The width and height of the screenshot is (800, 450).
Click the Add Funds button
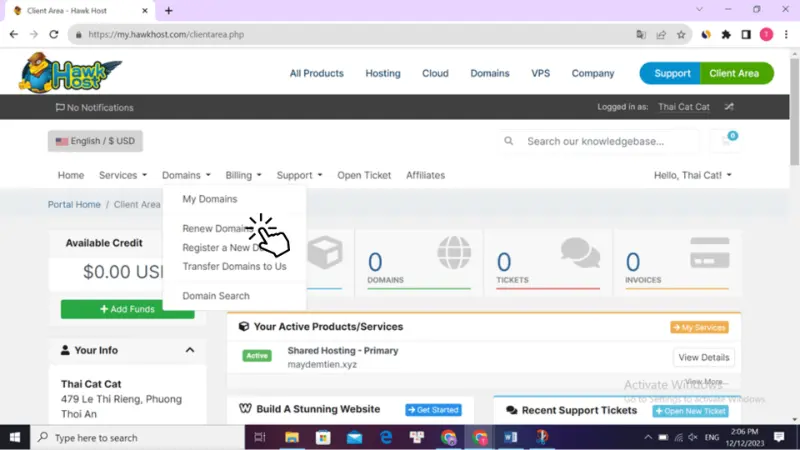[x=128, y=309]
